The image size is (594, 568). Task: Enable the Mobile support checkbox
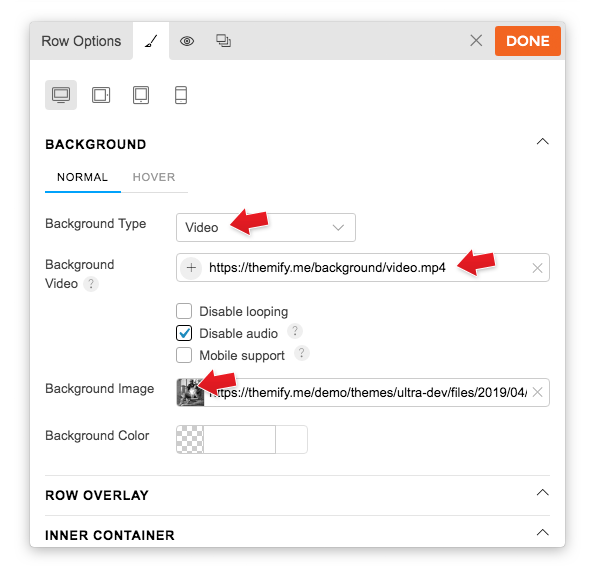184,355
